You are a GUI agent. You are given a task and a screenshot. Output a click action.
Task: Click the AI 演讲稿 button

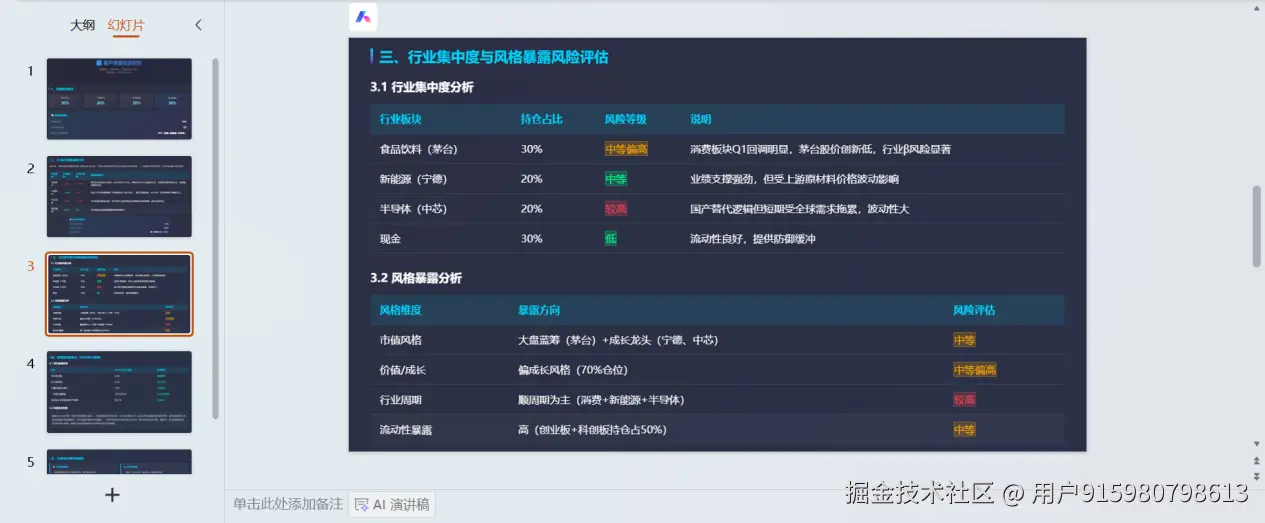[392, 505]
